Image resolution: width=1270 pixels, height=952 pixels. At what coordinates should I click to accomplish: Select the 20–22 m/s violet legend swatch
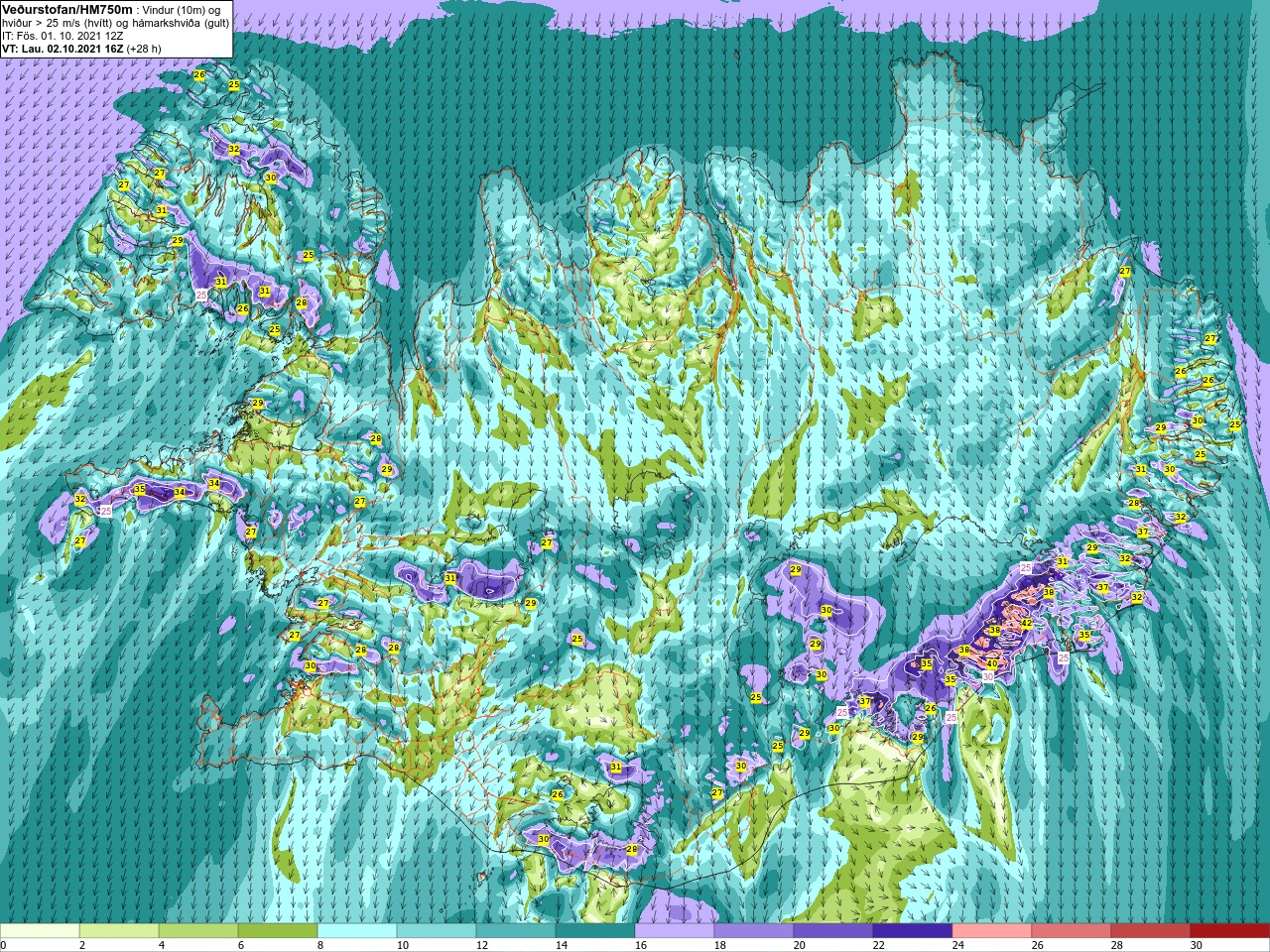(833, 931)
